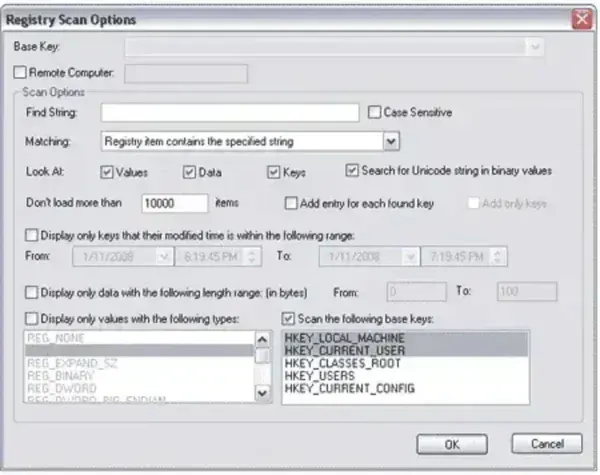Click the From time 6:19:45 PM spinner
Viewport: 600px width, 475px height.
(x=251, y=256)
